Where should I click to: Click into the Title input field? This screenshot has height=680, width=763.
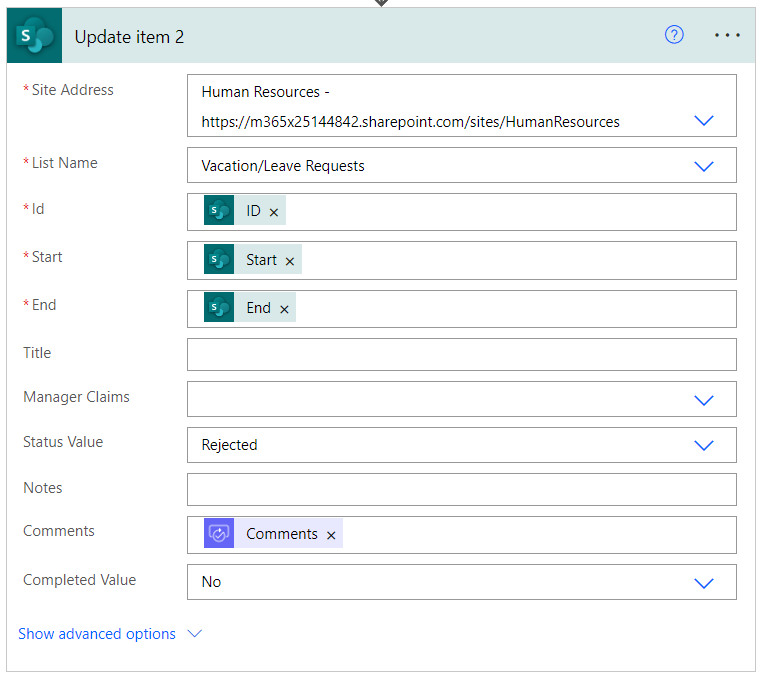click(462, 354)
